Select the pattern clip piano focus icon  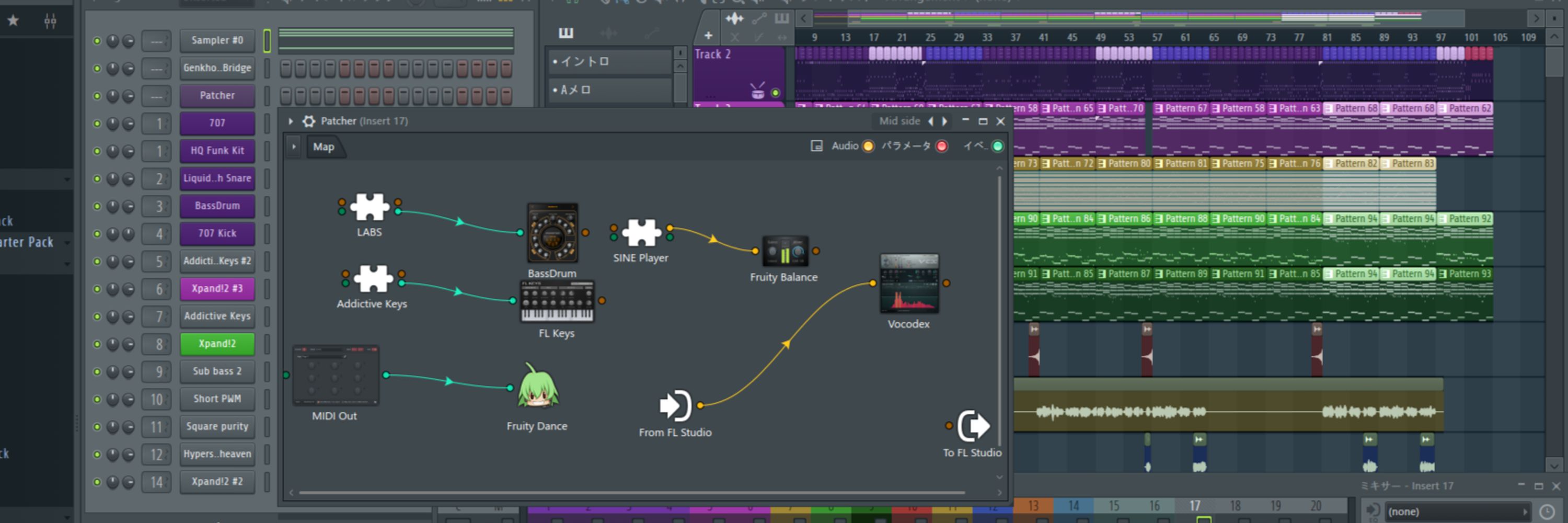click(781, 19)
